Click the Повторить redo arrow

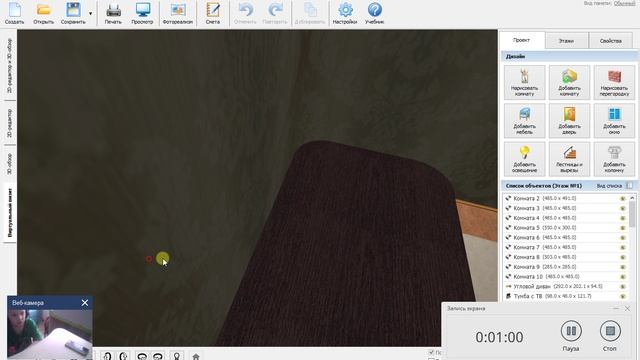tap(275, 13)
